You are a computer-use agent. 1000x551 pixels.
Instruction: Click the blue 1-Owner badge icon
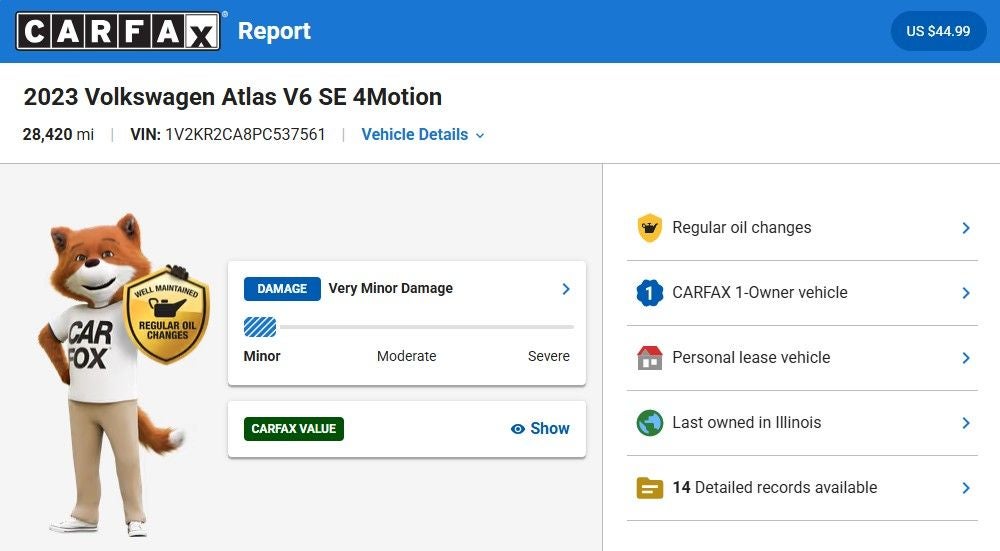[x=650, y=293]
